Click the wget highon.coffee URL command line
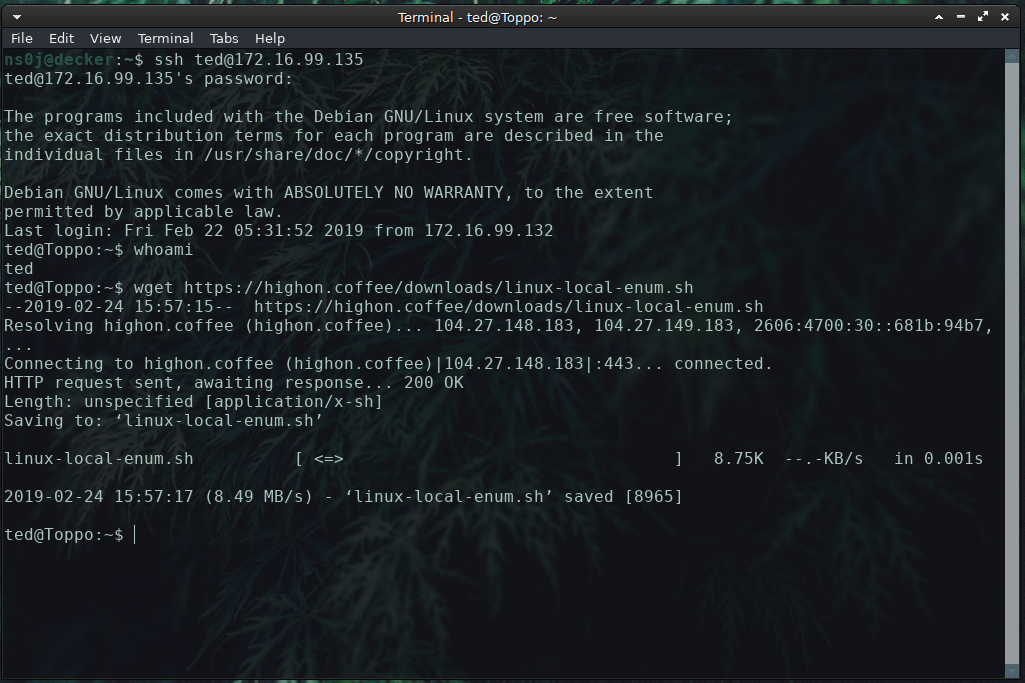 pyautogui.click(x=413, y=288)
